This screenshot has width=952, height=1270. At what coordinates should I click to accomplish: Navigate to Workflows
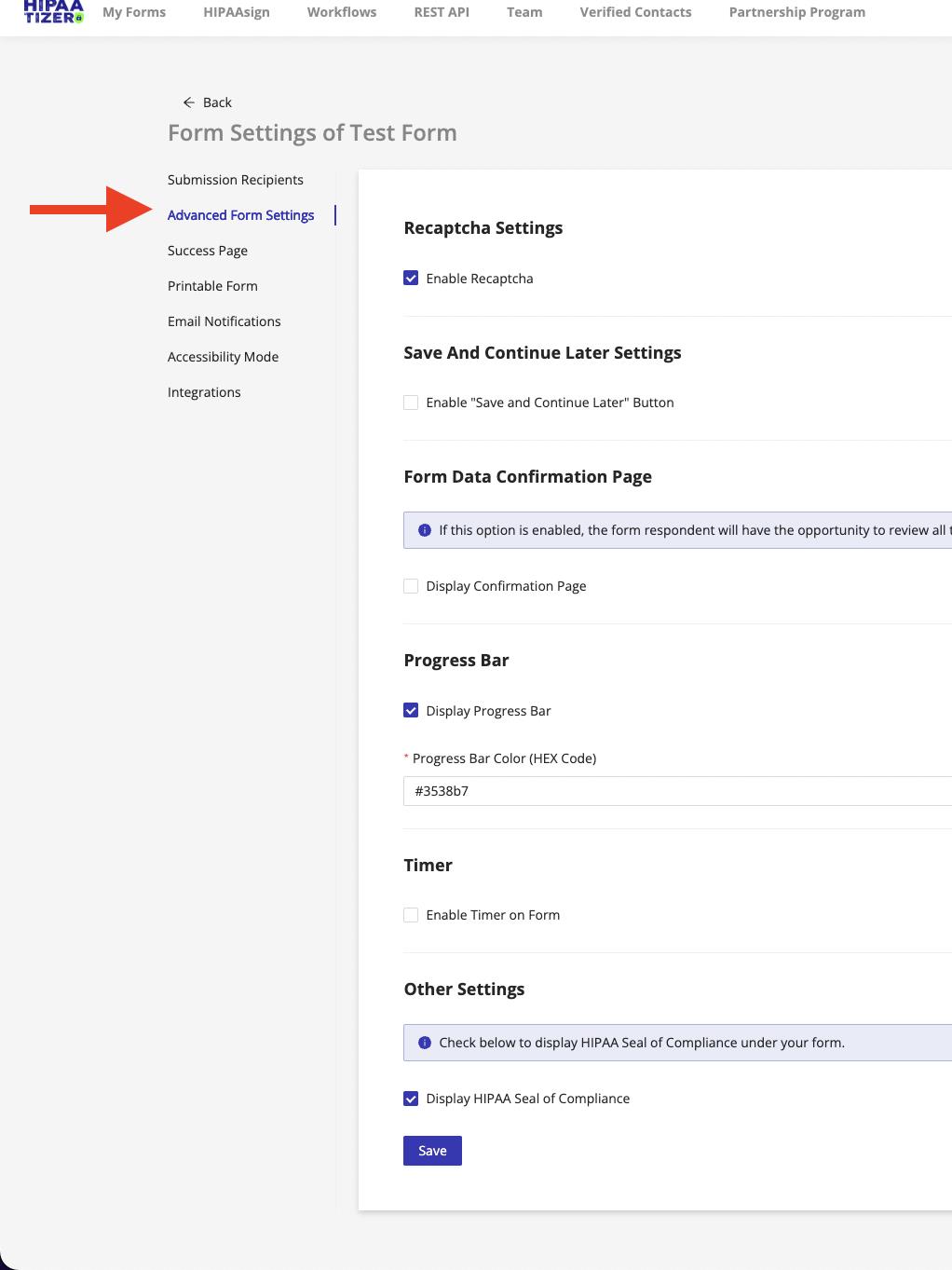coord(341,12)
